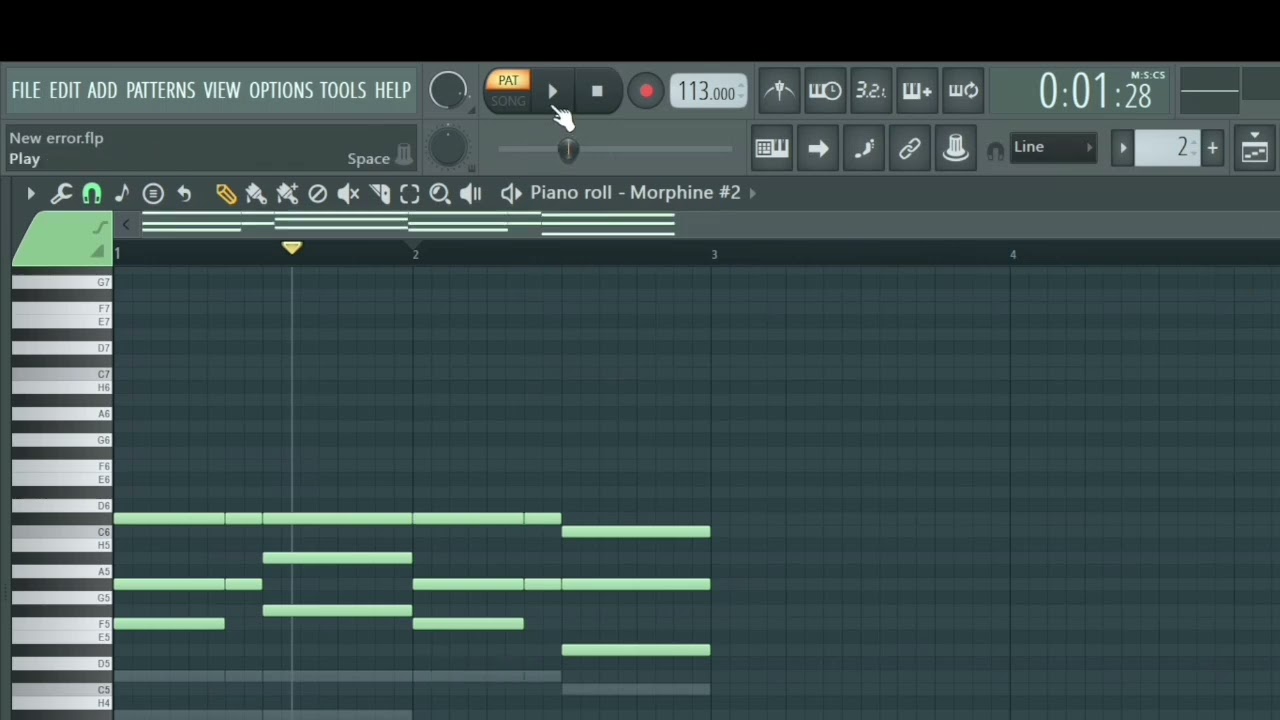
Task: Switch to PAT pattern mode
Action: click(508, 81)
